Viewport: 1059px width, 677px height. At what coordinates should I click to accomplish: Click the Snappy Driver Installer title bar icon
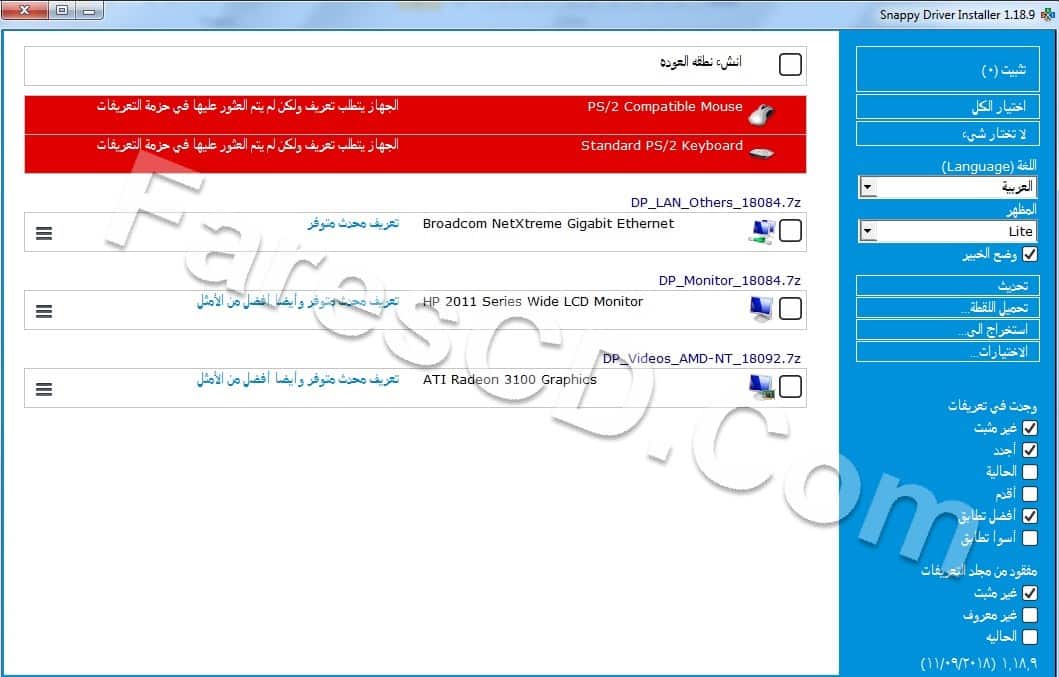(1048, 14)
